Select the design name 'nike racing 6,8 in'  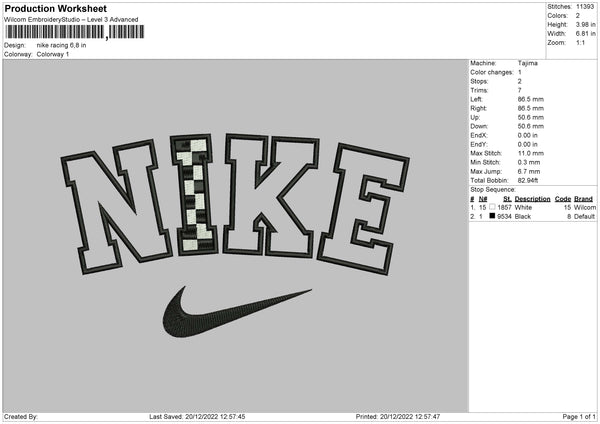pyautogui.click(x=61, y=45)
